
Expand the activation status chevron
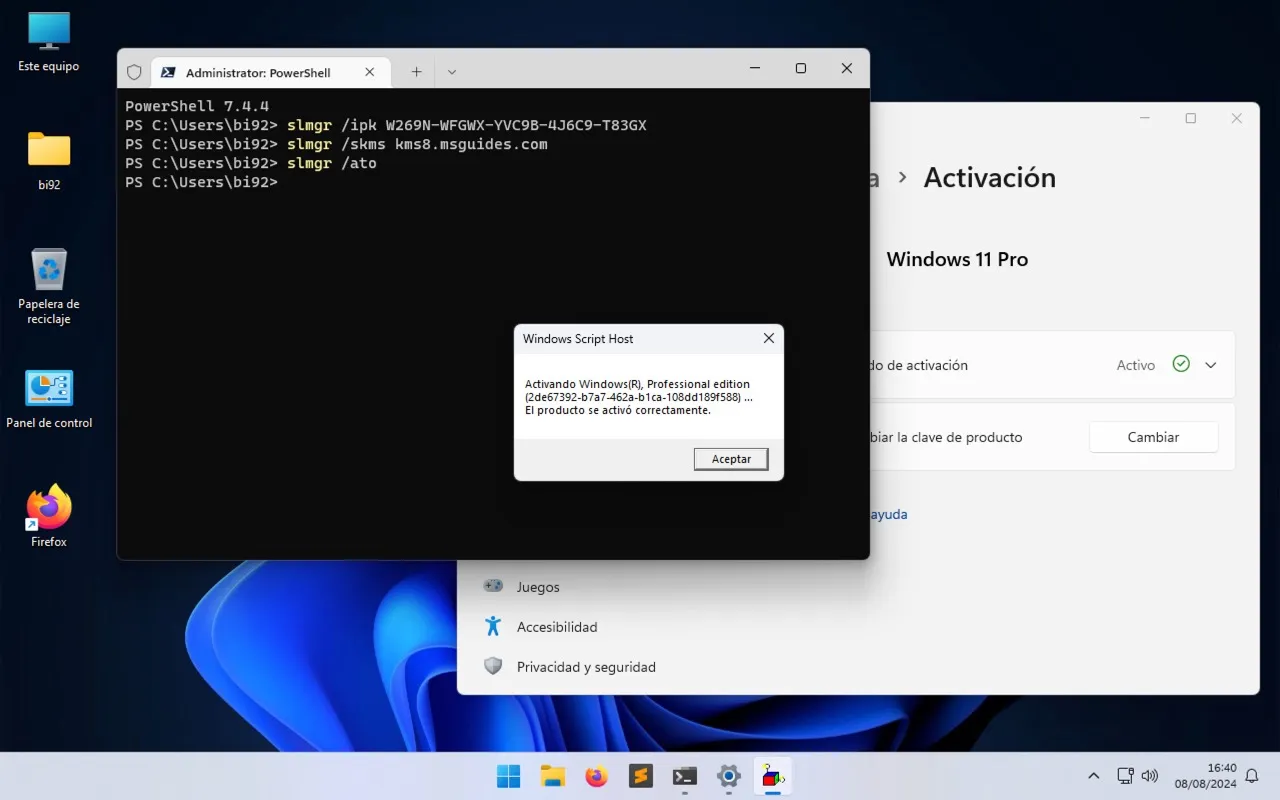pos(1211,365)
